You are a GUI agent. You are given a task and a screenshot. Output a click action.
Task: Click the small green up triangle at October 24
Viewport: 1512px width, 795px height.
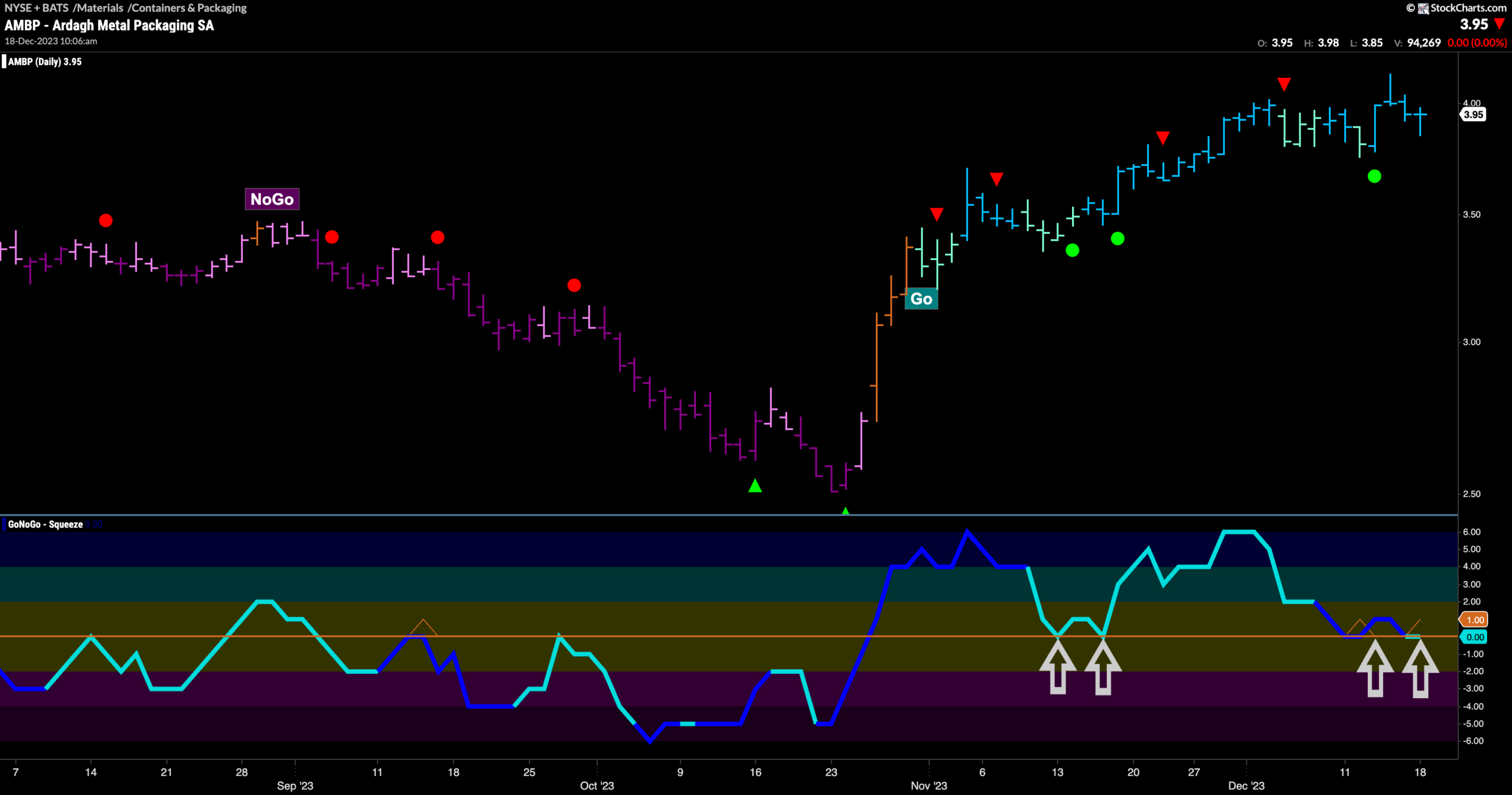[x=845, y=511]
